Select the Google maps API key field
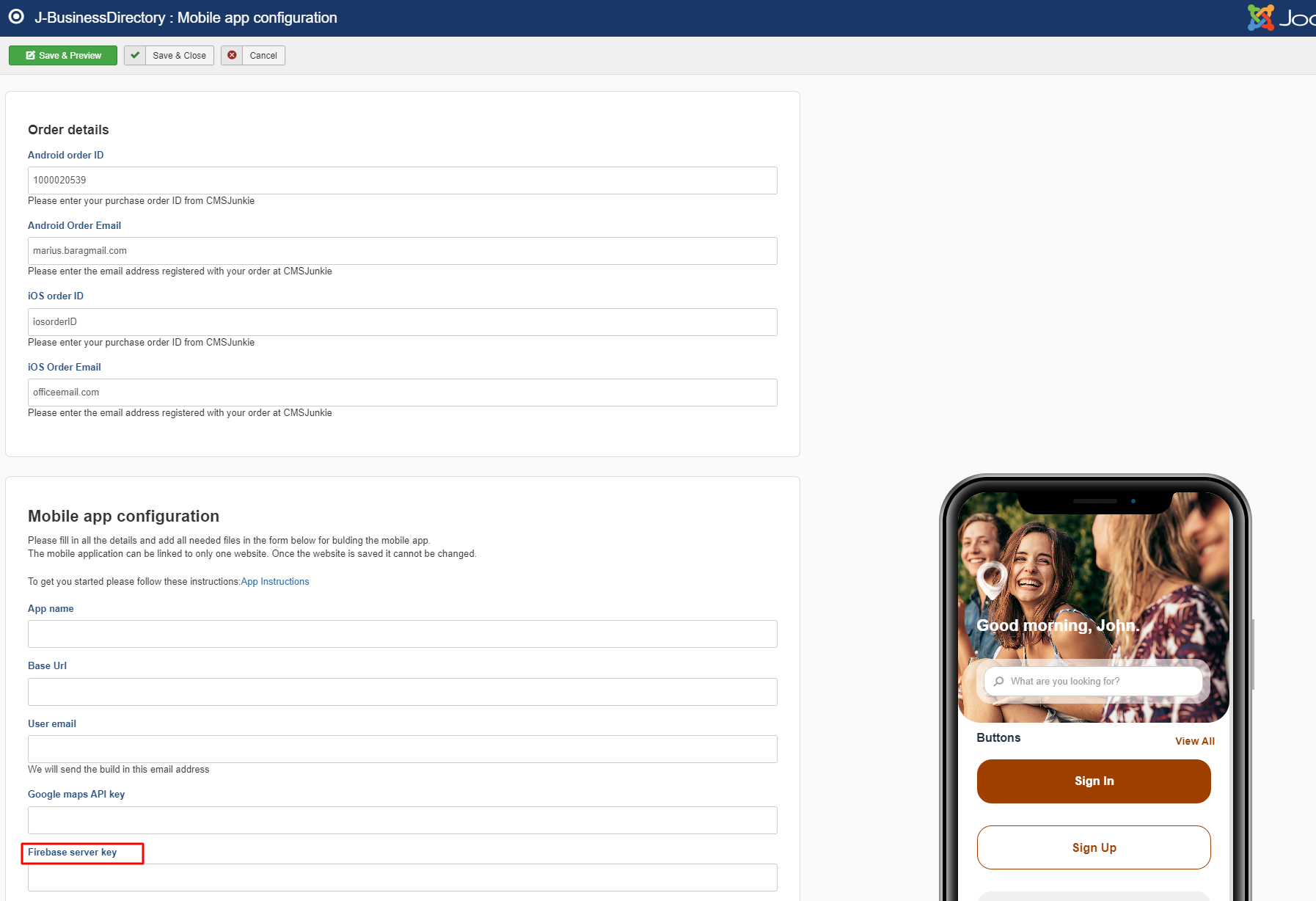 pos(402,820)
